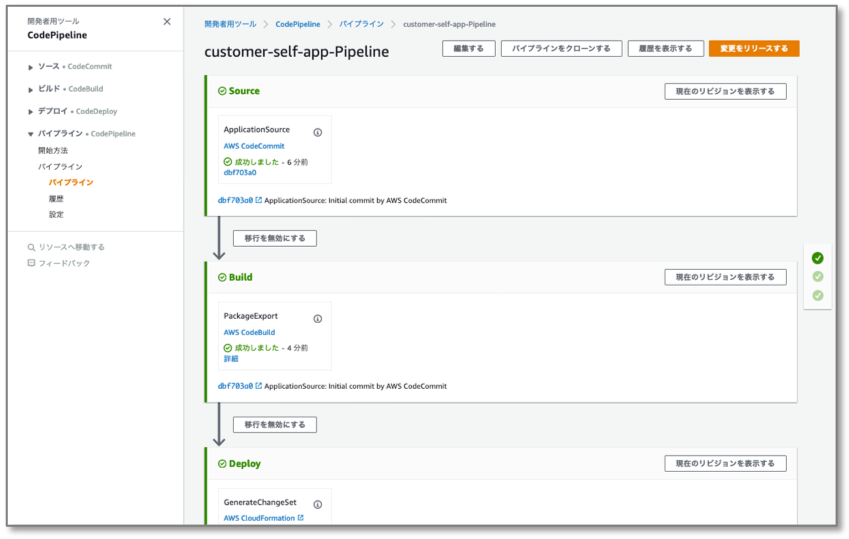Click ApplicationSource 成功しました status icon

227,161
